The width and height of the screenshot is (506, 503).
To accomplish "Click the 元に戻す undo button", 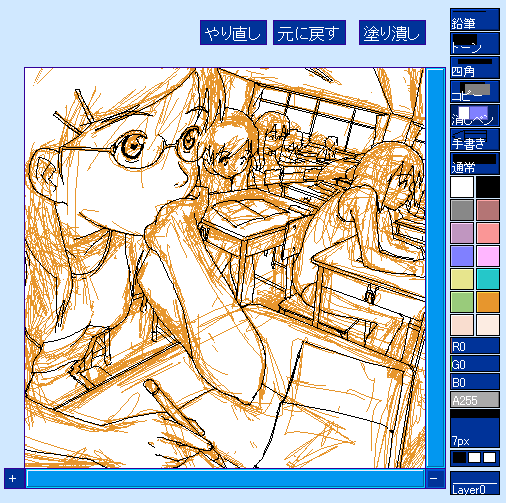I will coord(309,32).
